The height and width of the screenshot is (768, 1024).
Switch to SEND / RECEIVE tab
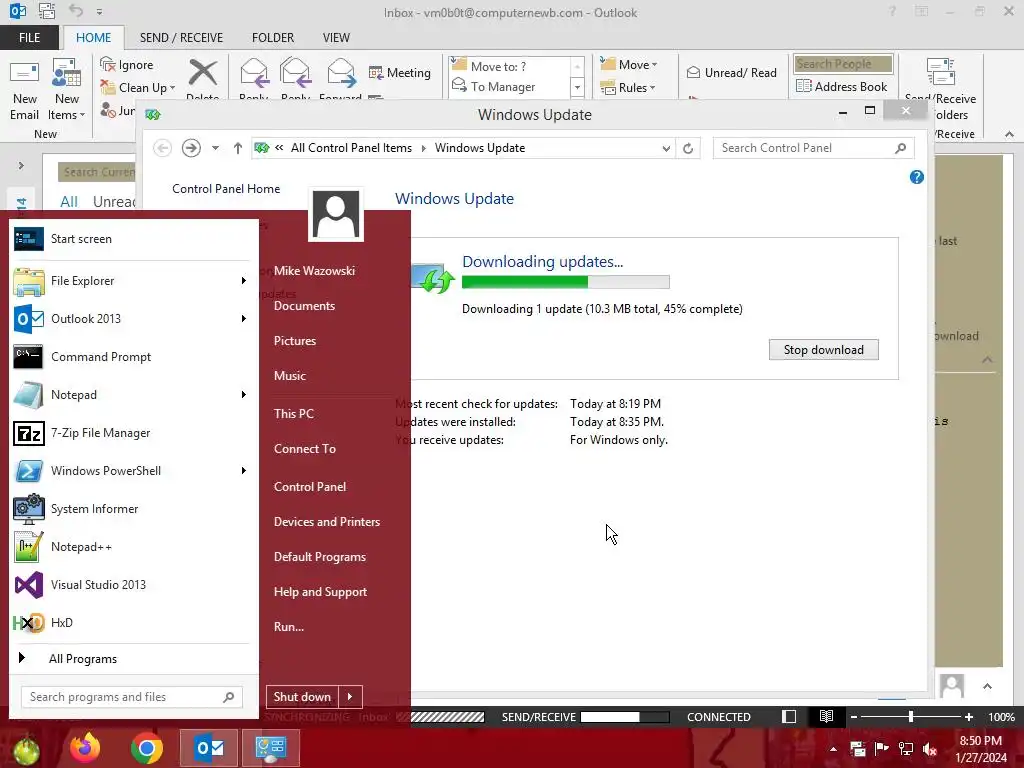click(x=182, y=38)
